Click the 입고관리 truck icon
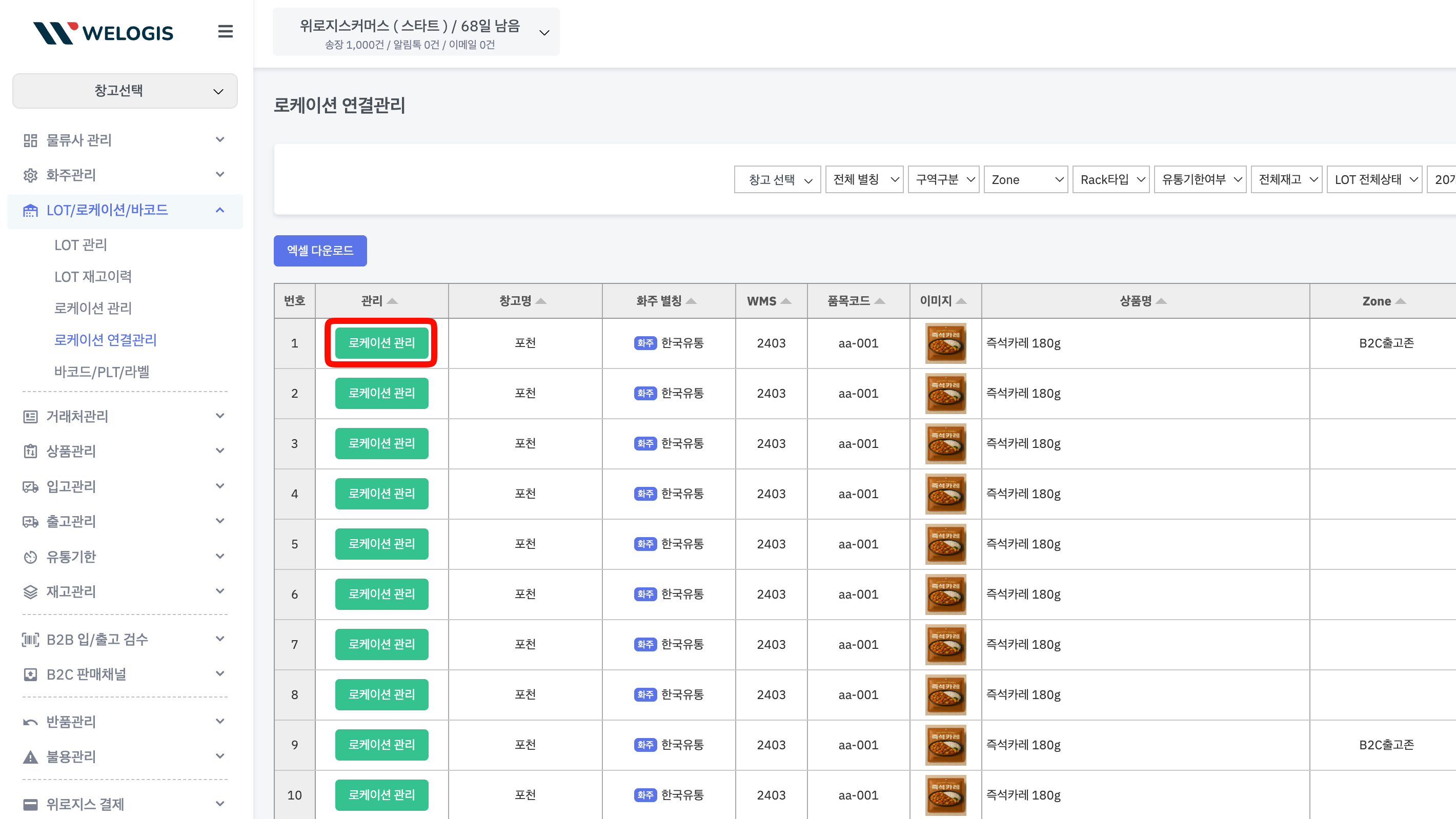This screenshot has width=1456, height=819. point(30,487)
